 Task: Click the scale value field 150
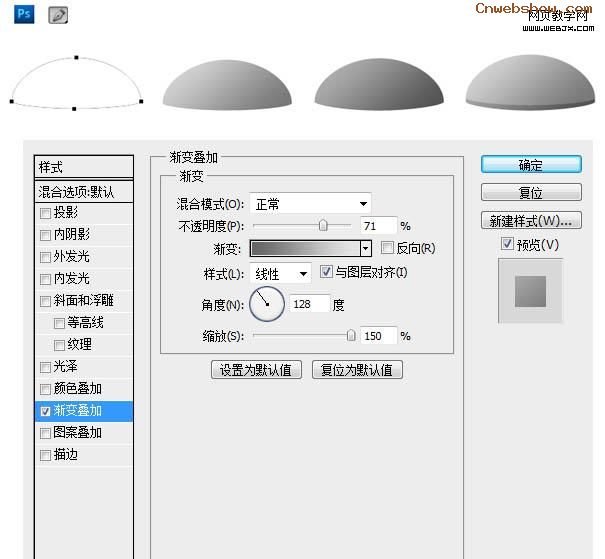point(378,336)
